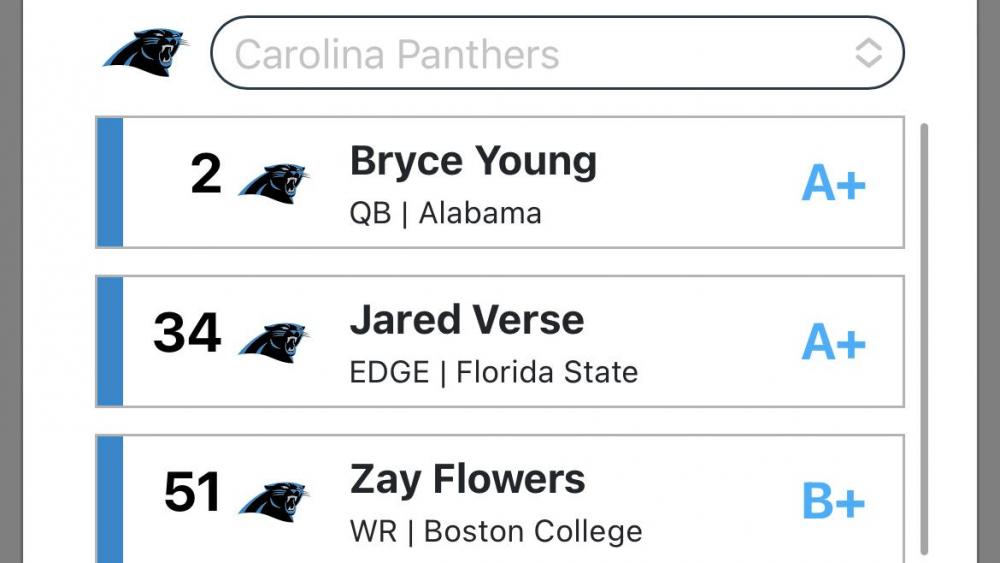Click the A+ grade for Bryce Young
Screen dimensions: 1000x563
click(833, 183)
